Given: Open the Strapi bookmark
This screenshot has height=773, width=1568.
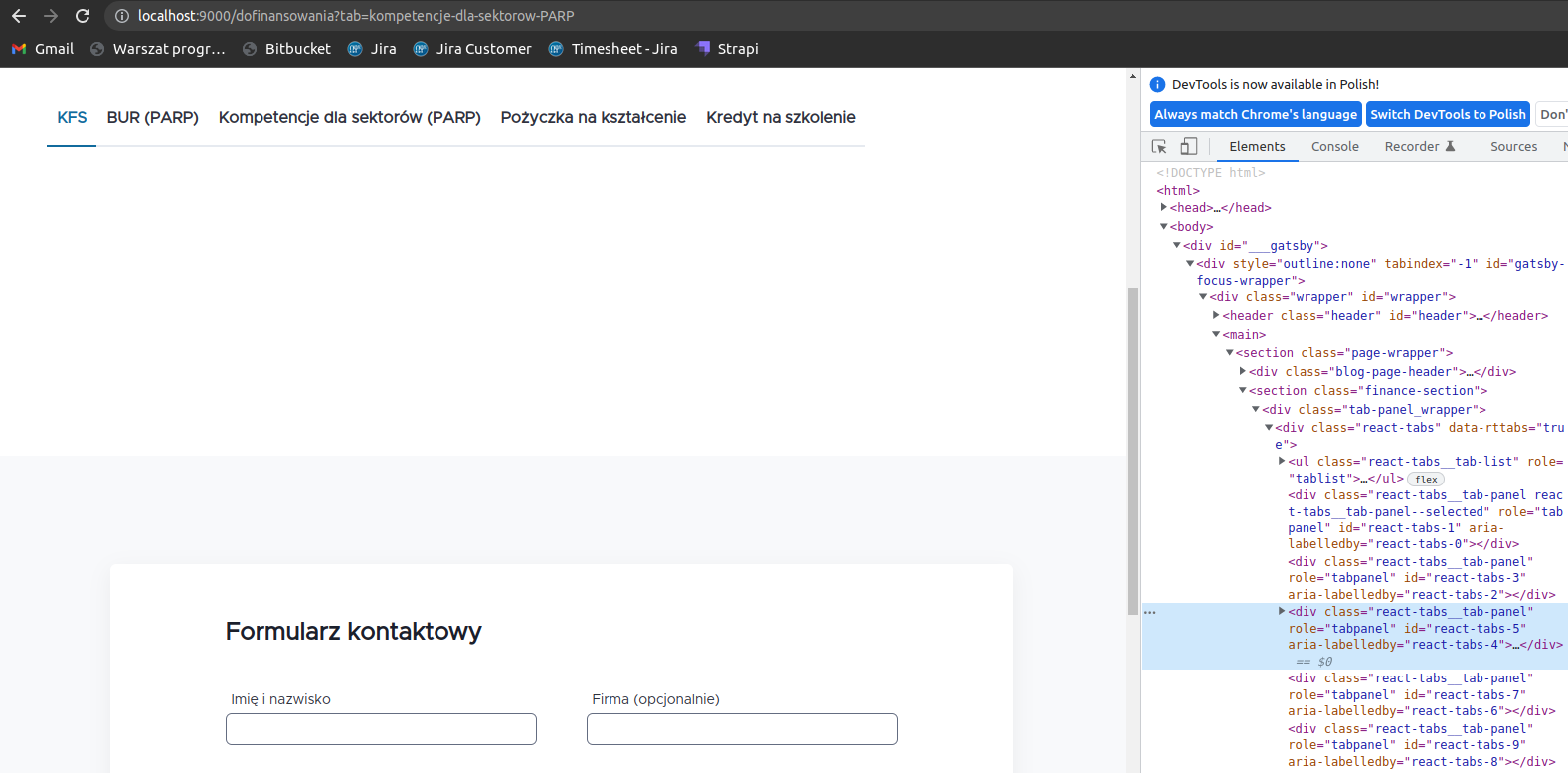Looking at the screenshot, I should tap(727, 49).
